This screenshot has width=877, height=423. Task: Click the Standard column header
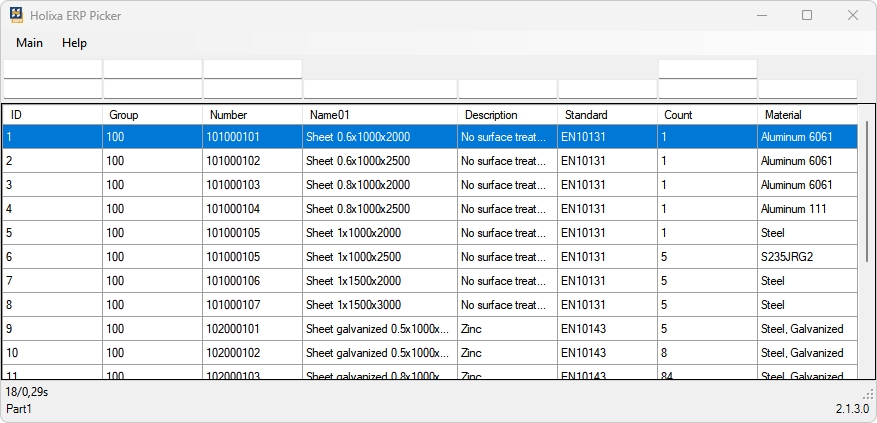(x=607, y=115)
